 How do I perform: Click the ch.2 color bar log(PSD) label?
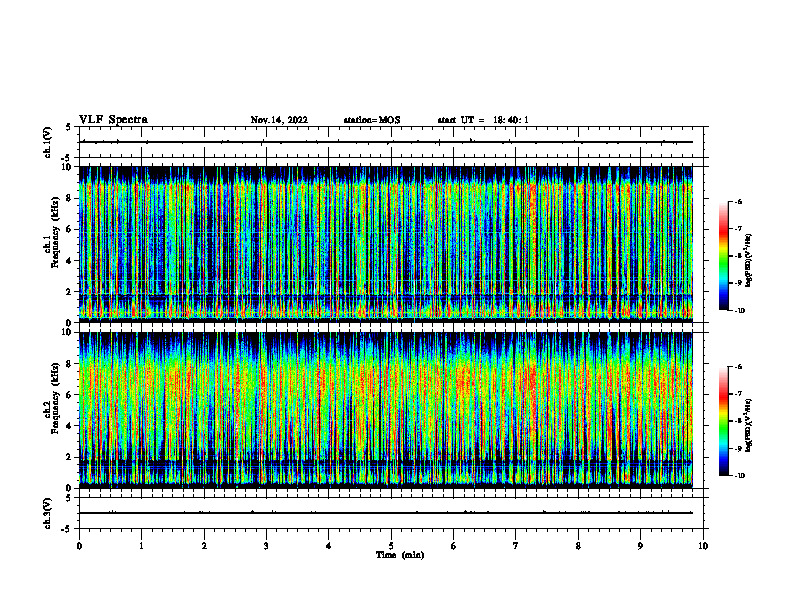tap(749, 426)
